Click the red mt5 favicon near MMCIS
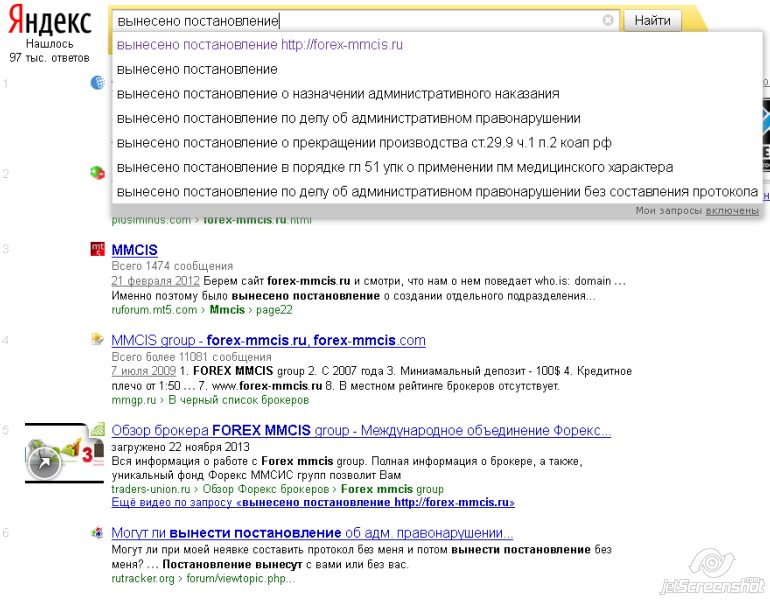This screenshot has width=770, height=600. click(x=98, y=249)
